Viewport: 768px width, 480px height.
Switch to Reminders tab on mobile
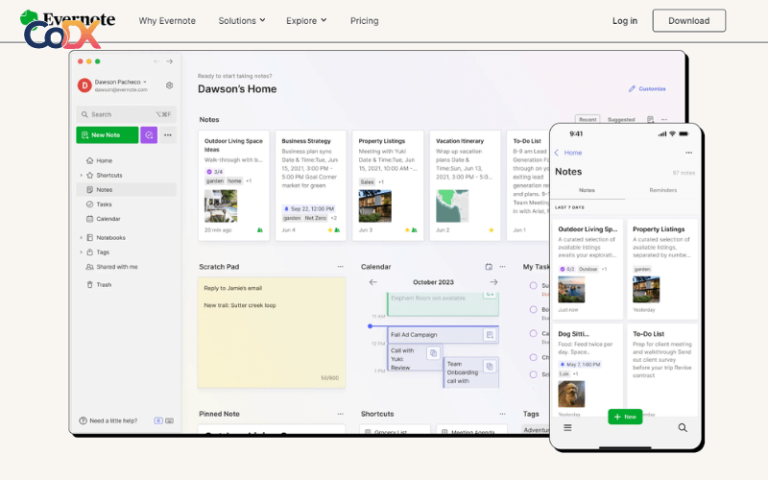(663, 190)
